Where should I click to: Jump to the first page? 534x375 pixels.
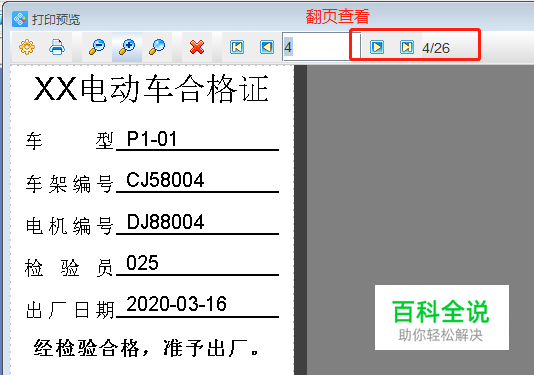237,47
